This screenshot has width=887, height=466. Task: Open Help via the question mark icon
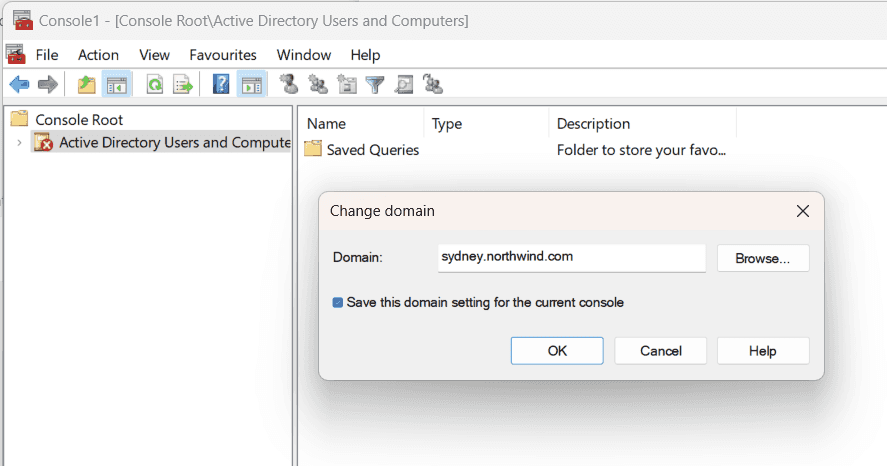pyautogui.click(x=222, y=85)
